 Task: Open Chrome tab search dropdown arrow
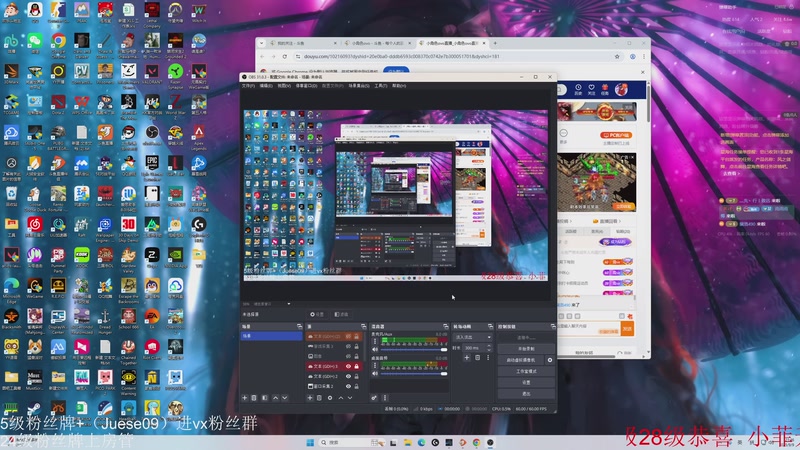262,43
